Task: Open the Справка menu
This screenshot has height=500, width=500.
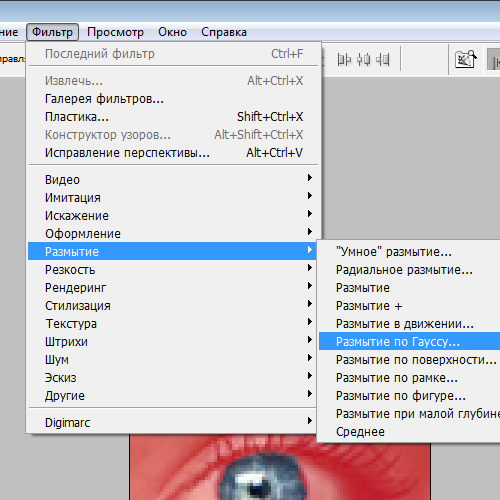Action: (224, 32)
